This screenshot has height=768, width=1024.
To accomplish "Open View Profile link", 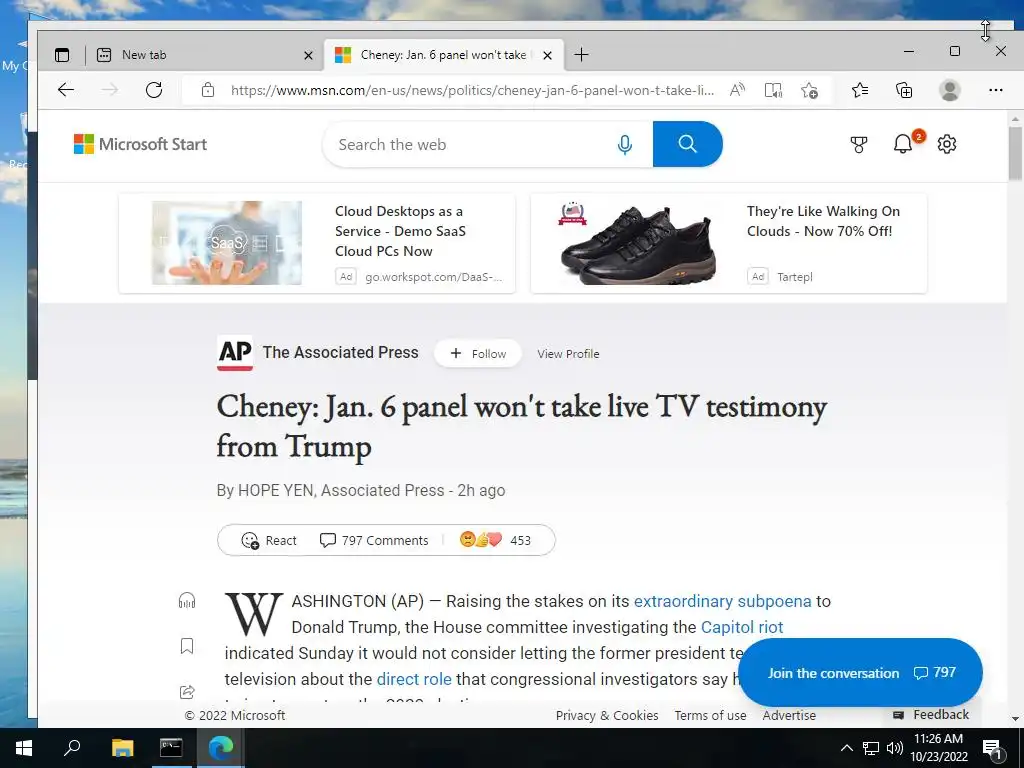I will (568, 353).
